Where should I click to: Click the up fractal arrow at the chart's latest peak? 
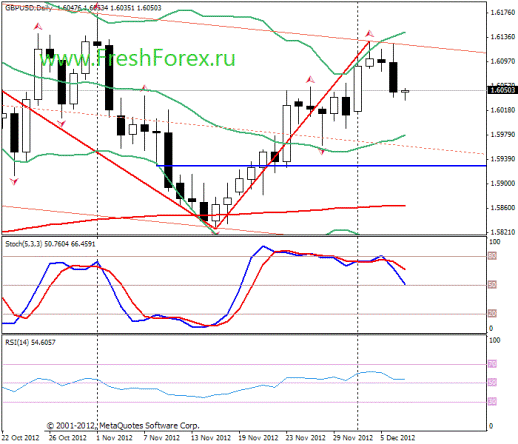click(369, 34)
